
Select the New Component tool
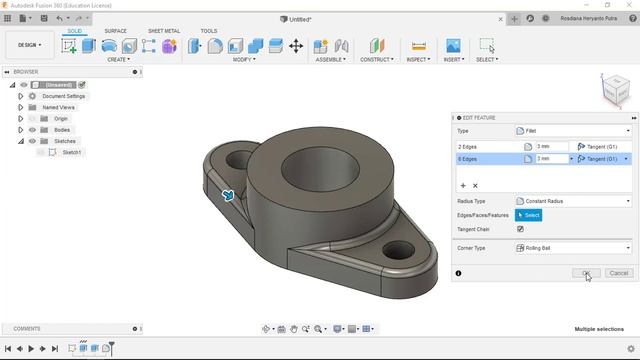(x=321, y=46)
